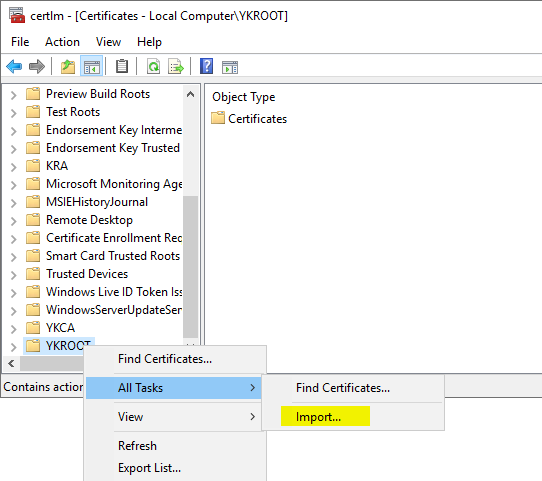Image resolution: width=542 pixels, height=481 pixels.
Task: Toggle the Show/Hide Action Pane icon
Action: pos(230,67)
